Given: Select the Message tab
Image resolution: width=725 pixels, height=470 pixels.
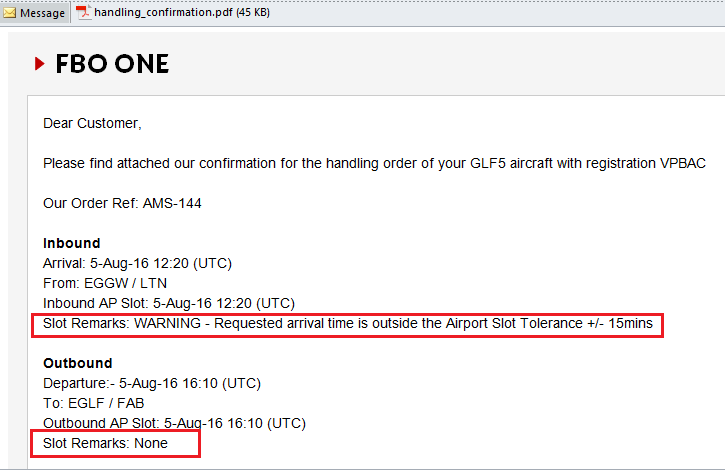Looking at the screenshot, I should pyautogui.click(x=35, y=13).
